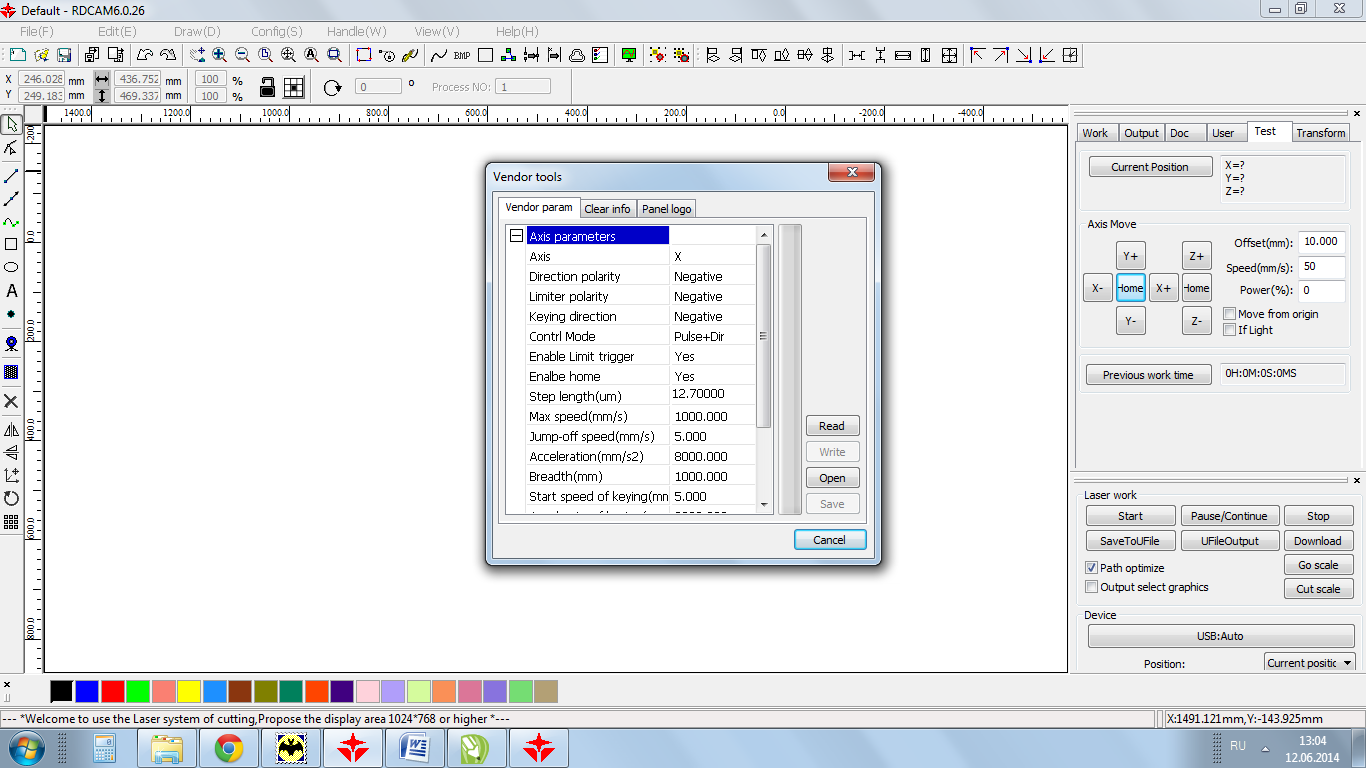This screenshot has height=768, width=1366.
Task: Pick the yellow color swatch in palette
Action: tap(189, 691)
